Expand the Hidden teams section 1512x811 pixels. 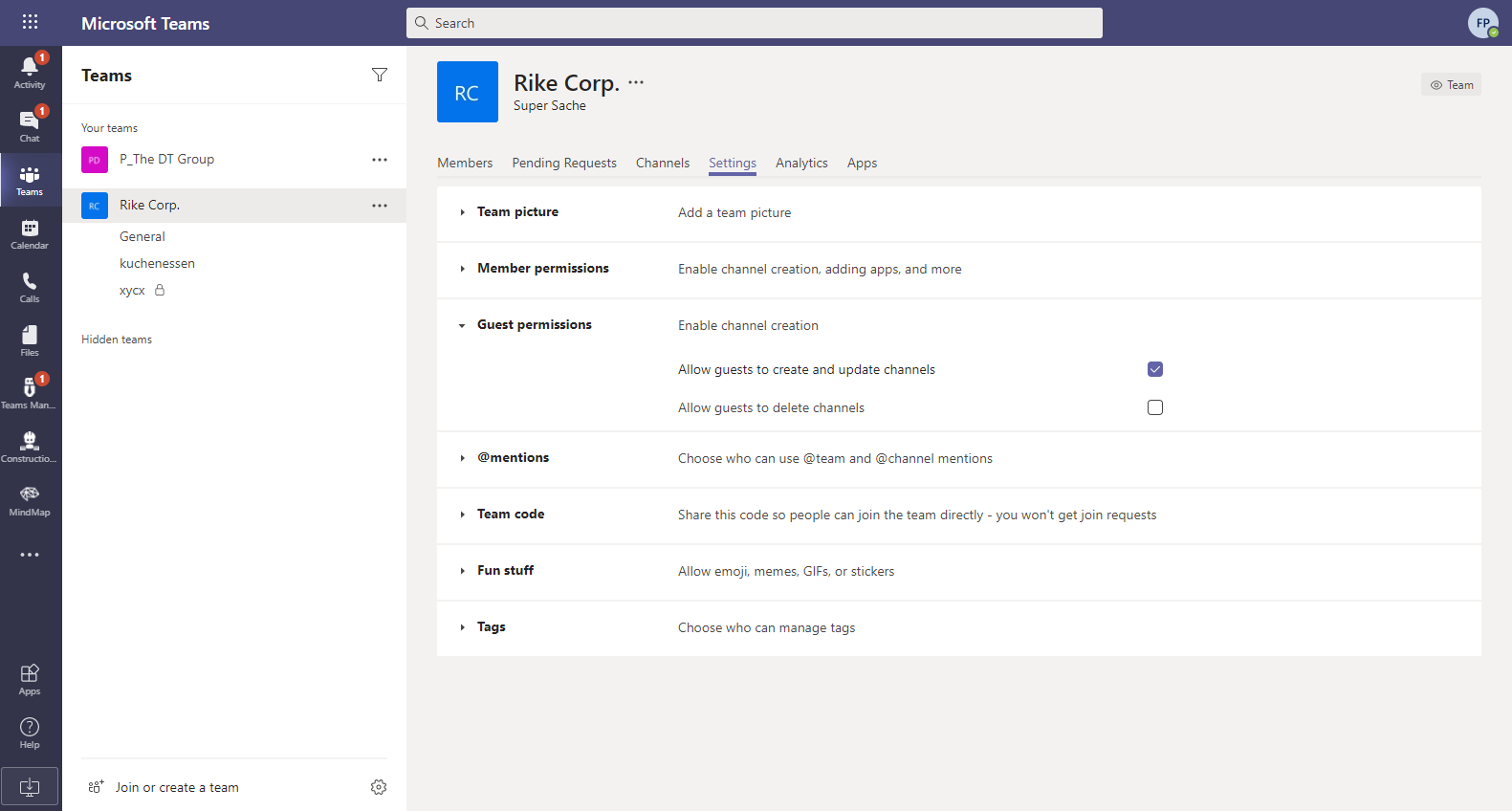coord(117,340)
